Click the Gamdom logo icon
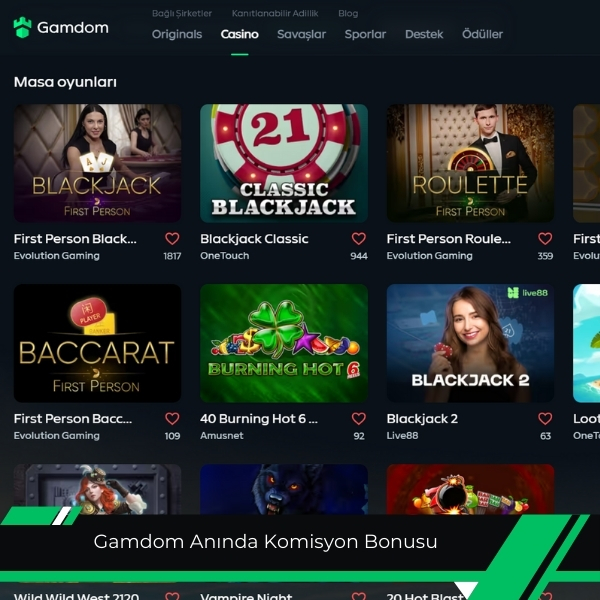The image size is (600, 600). click(x=22, y=28)
